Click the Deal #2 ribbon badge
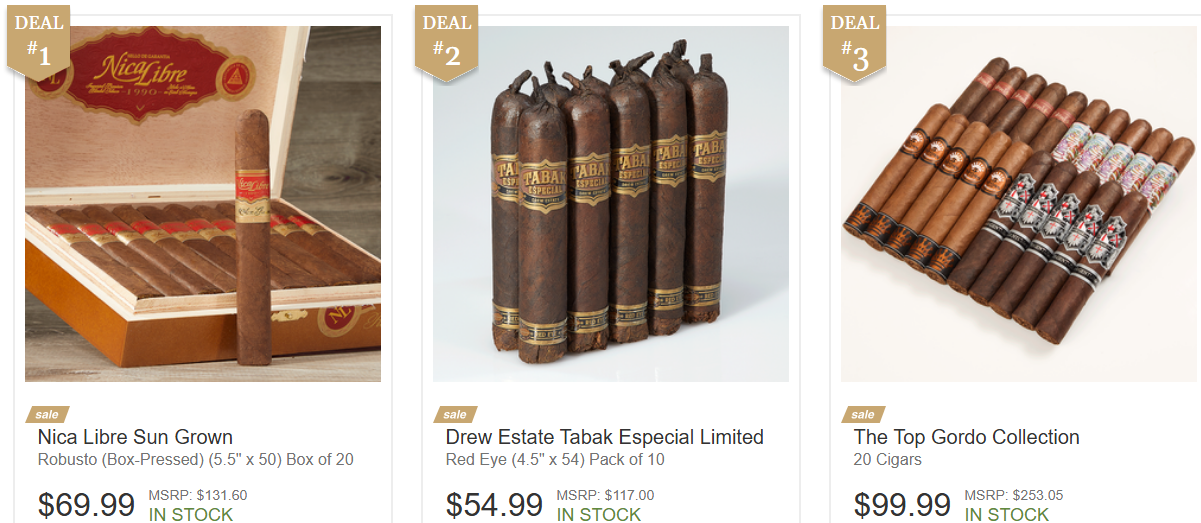The height and width of the screenshot is (523, 1201). point(447,40)
